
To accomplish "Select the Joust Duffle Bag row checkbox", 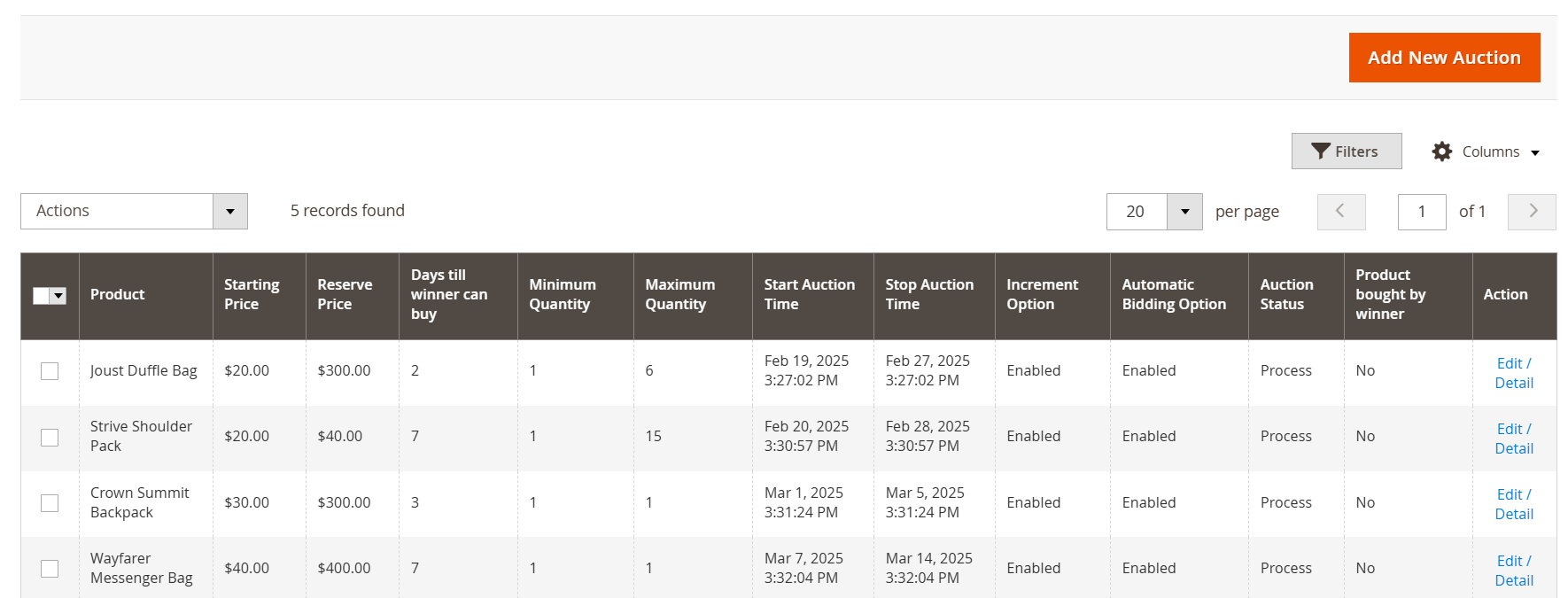I will point(50,371).
